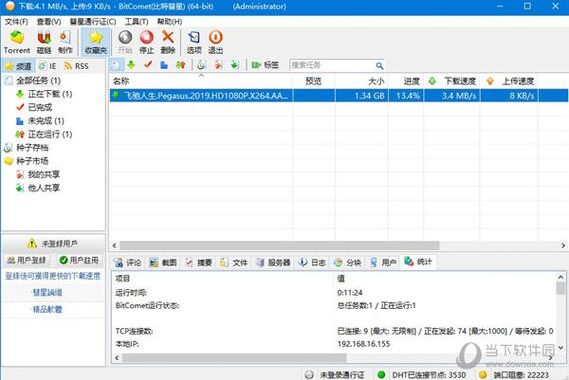
Task: Click the 用户登录 login button
Action: (x=27, y=260)
